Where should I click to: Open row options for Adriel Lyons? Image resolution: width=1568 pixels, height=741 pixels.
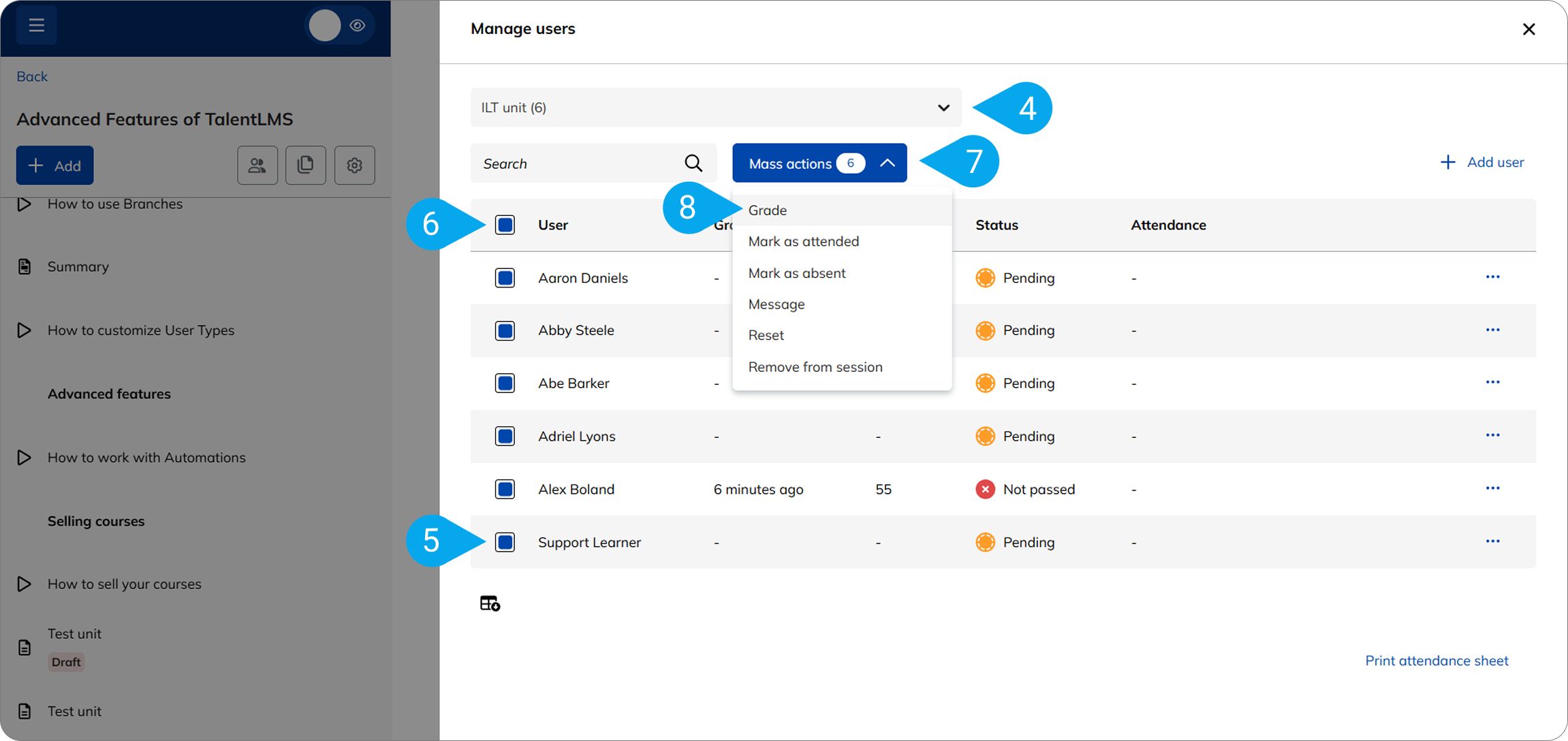[x=1492, y=436]
